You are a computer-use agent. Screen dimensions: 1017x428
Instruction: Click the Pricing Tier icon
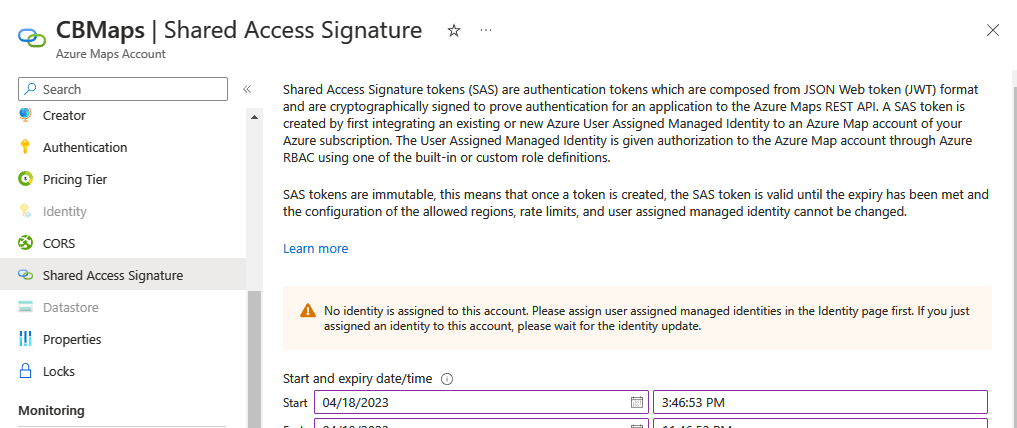click(26, 179)
